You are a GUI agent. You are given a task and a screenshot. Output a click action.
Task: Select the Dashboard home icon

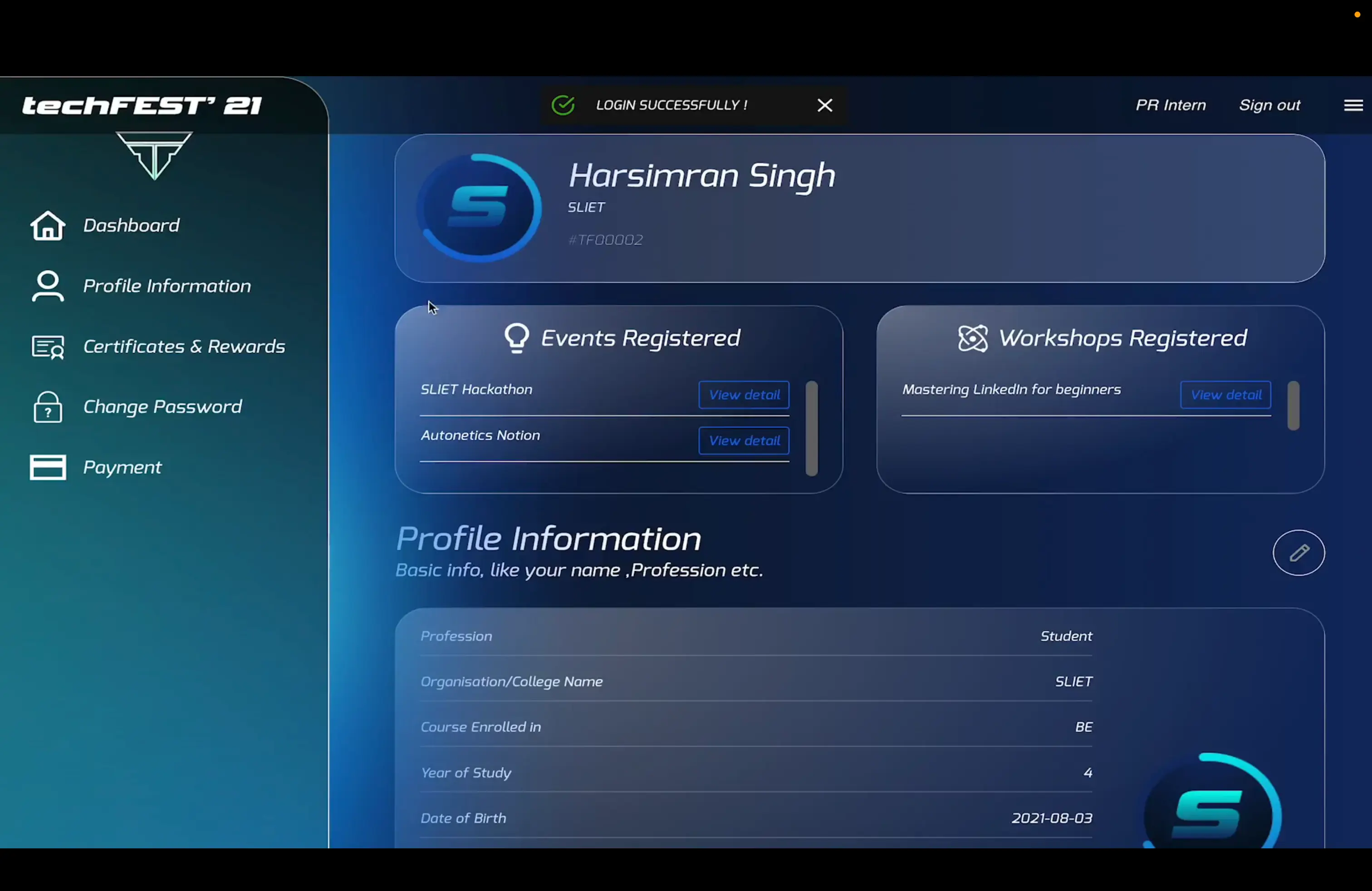[x=48, y=225]
